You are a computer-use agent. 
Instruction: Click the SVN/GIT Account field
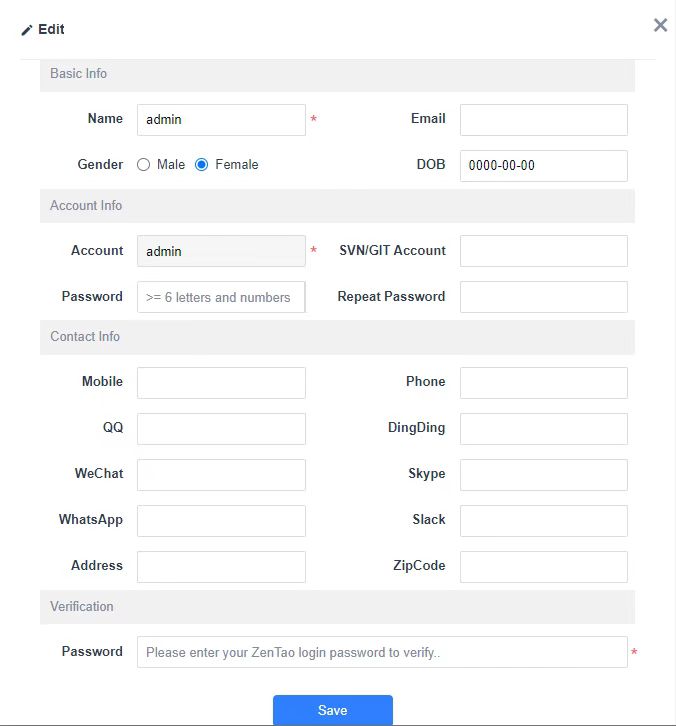click(x=543, y=251)
